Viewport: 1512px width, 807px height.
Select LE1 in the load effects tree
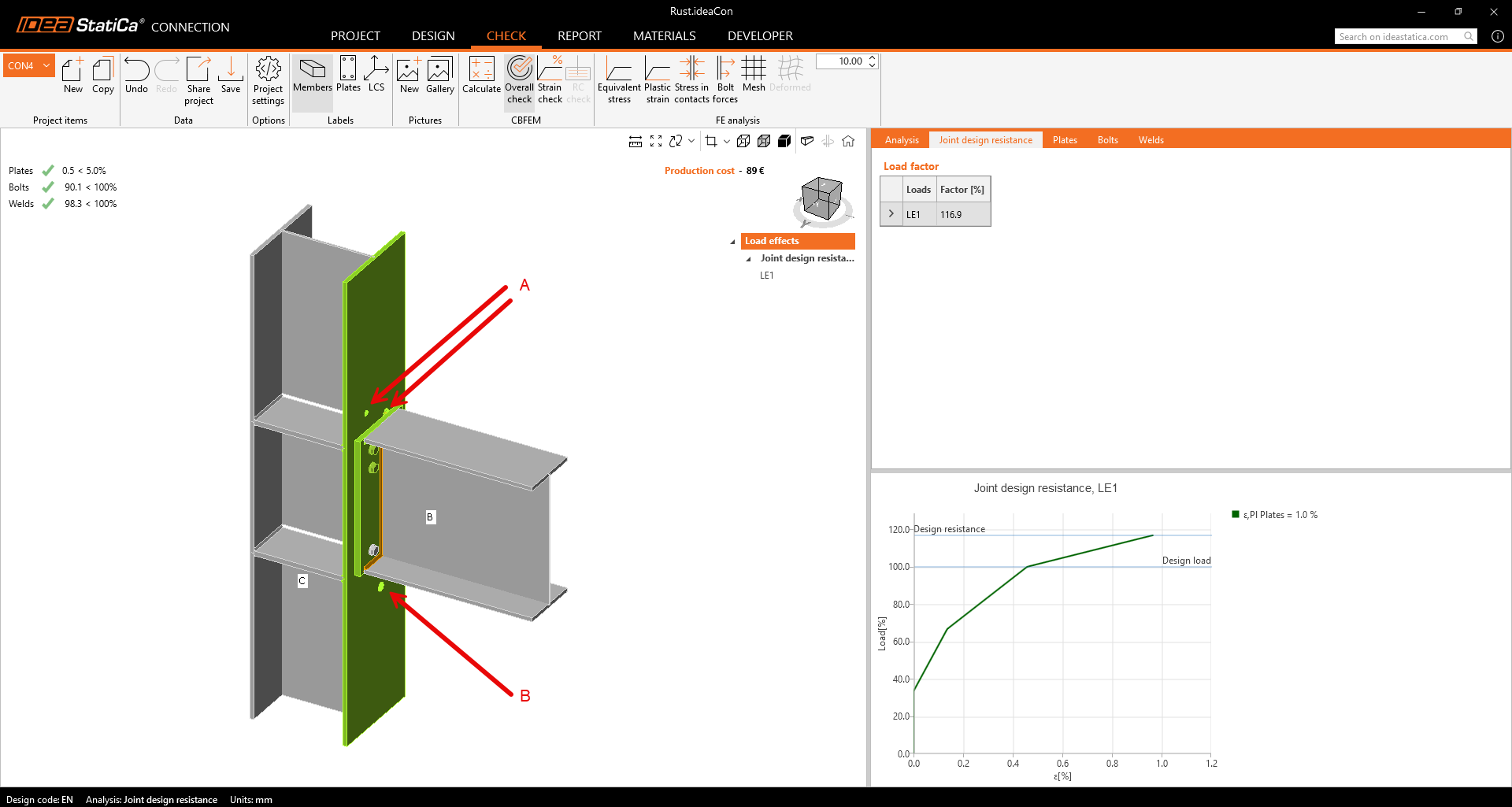tap(766, 276)
